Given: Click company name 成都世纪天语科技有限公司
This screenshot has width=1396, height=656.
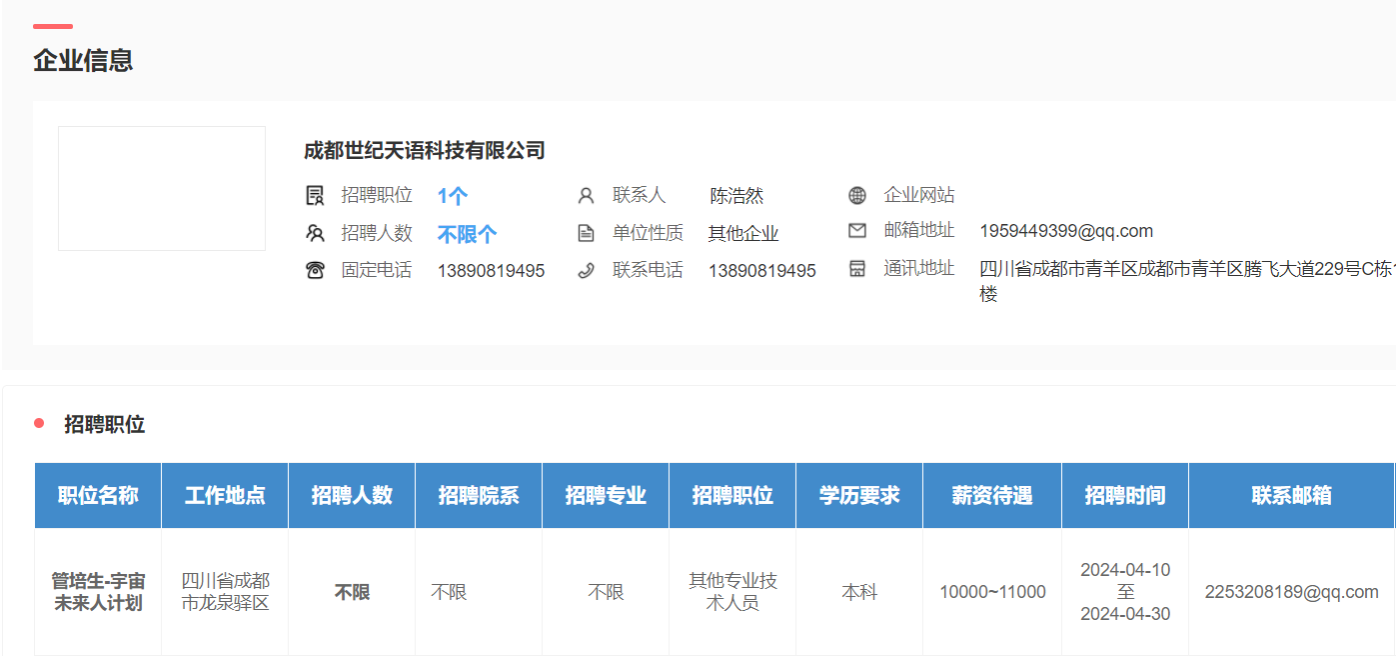Looking at the screenshot, I should [424, 151].
